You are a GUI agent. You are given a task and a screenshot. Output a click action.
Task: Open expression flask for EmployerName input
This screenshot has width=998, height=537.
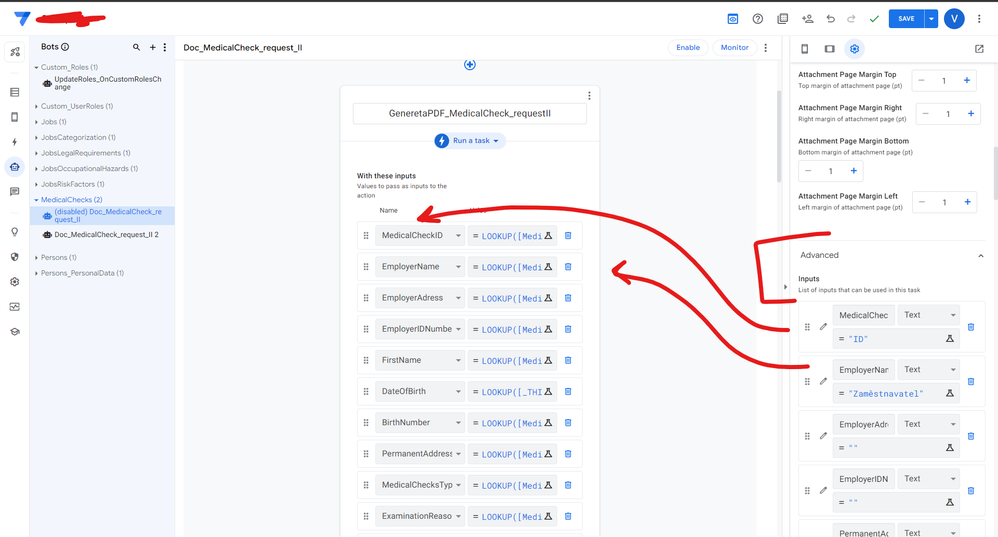coord(548,267)
